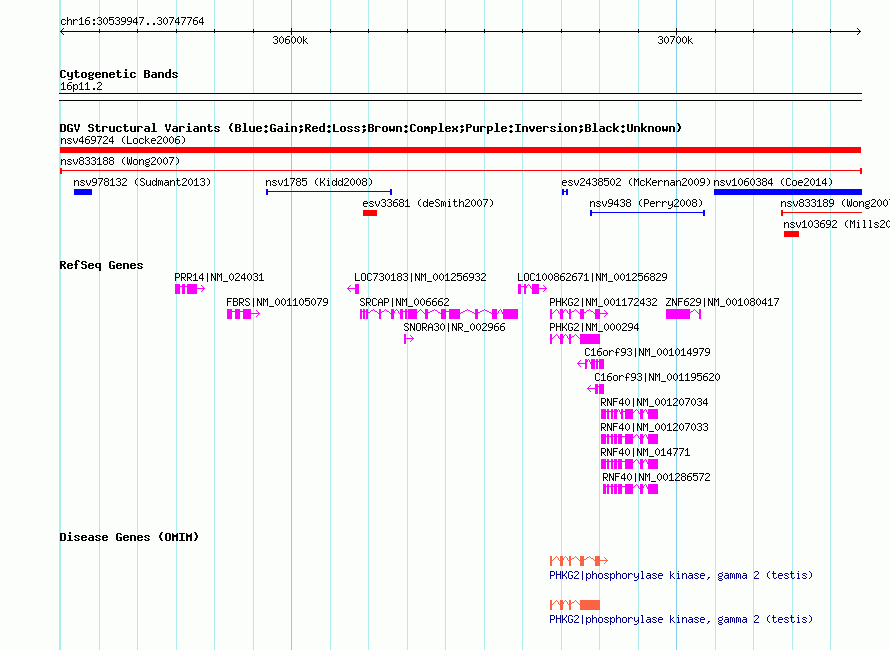Click the ZNF629|NM_001080417 label
This screenshot has height=650, width=890.
[722, 302]
